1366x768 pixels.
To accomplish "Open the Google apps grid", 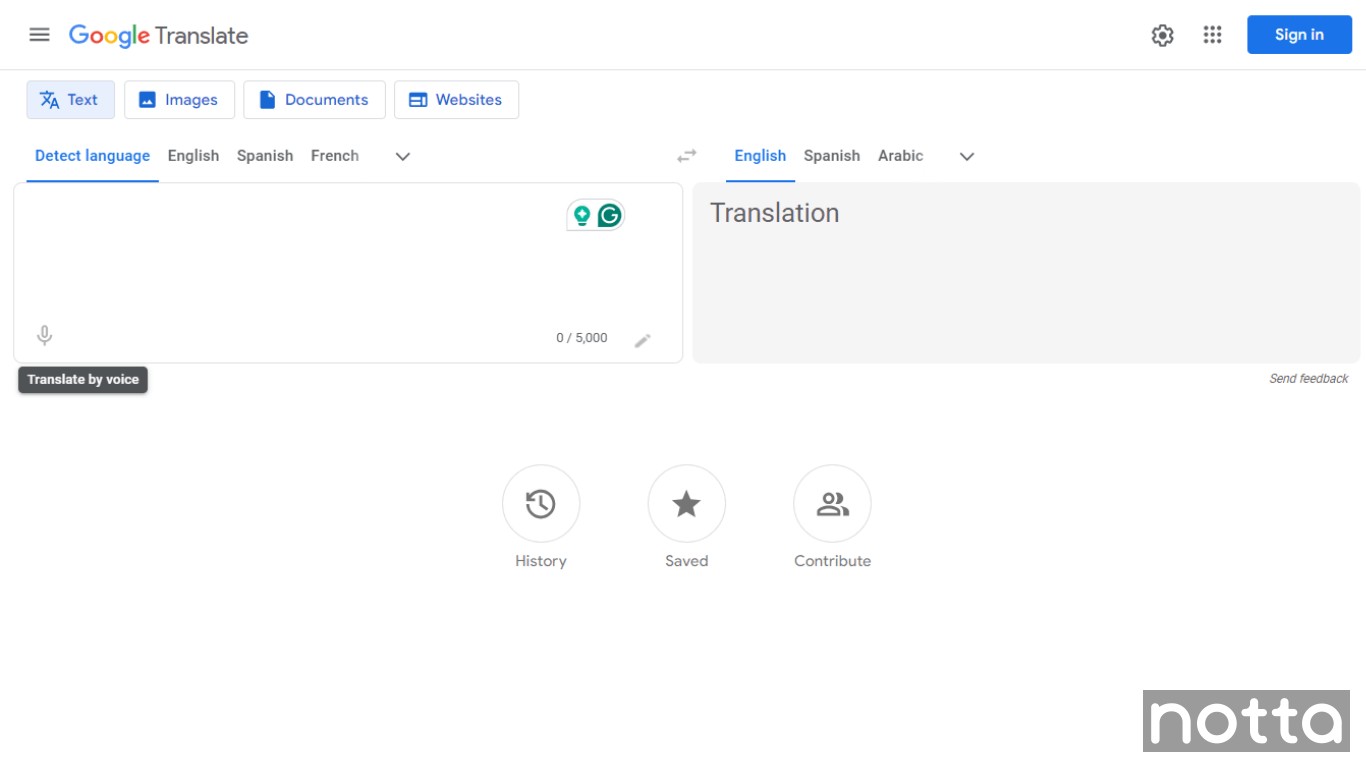I will tap(1212, 34).
